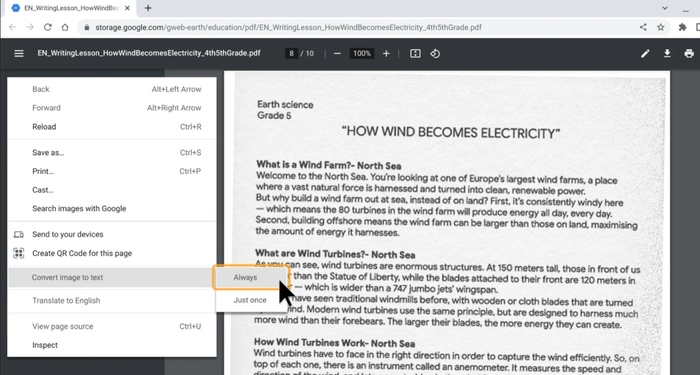Open tab search chevron dropdown
The width and height of the screenshot is (700, 375).
click(665, 8)
